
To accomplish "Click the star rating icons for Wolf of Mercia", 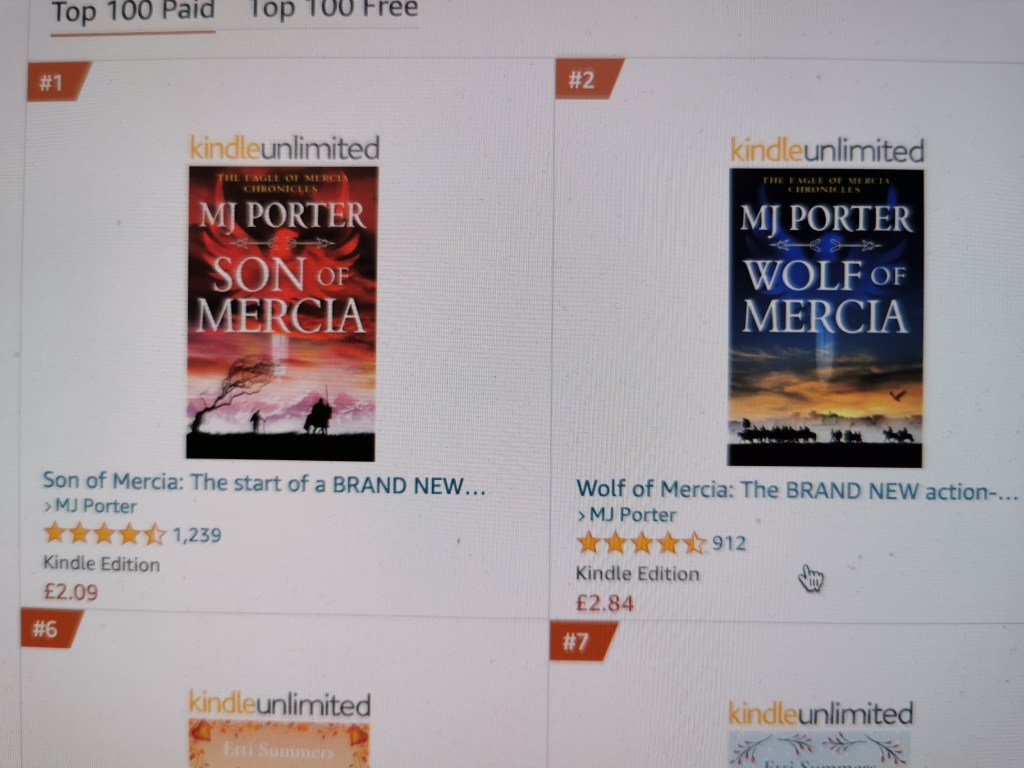I will [641, 543].
